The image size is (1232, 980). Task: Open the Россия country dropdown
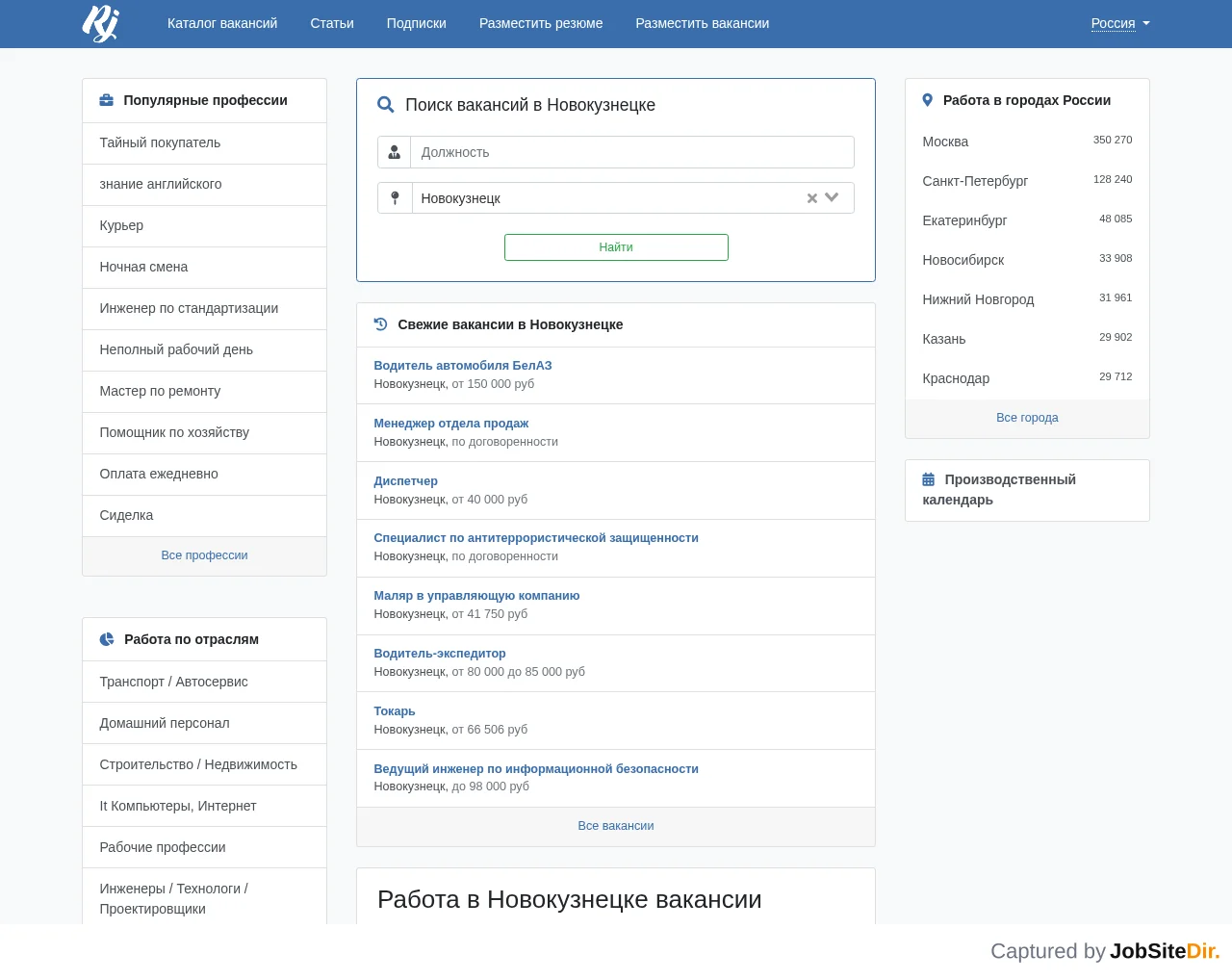pos(1120,23)
